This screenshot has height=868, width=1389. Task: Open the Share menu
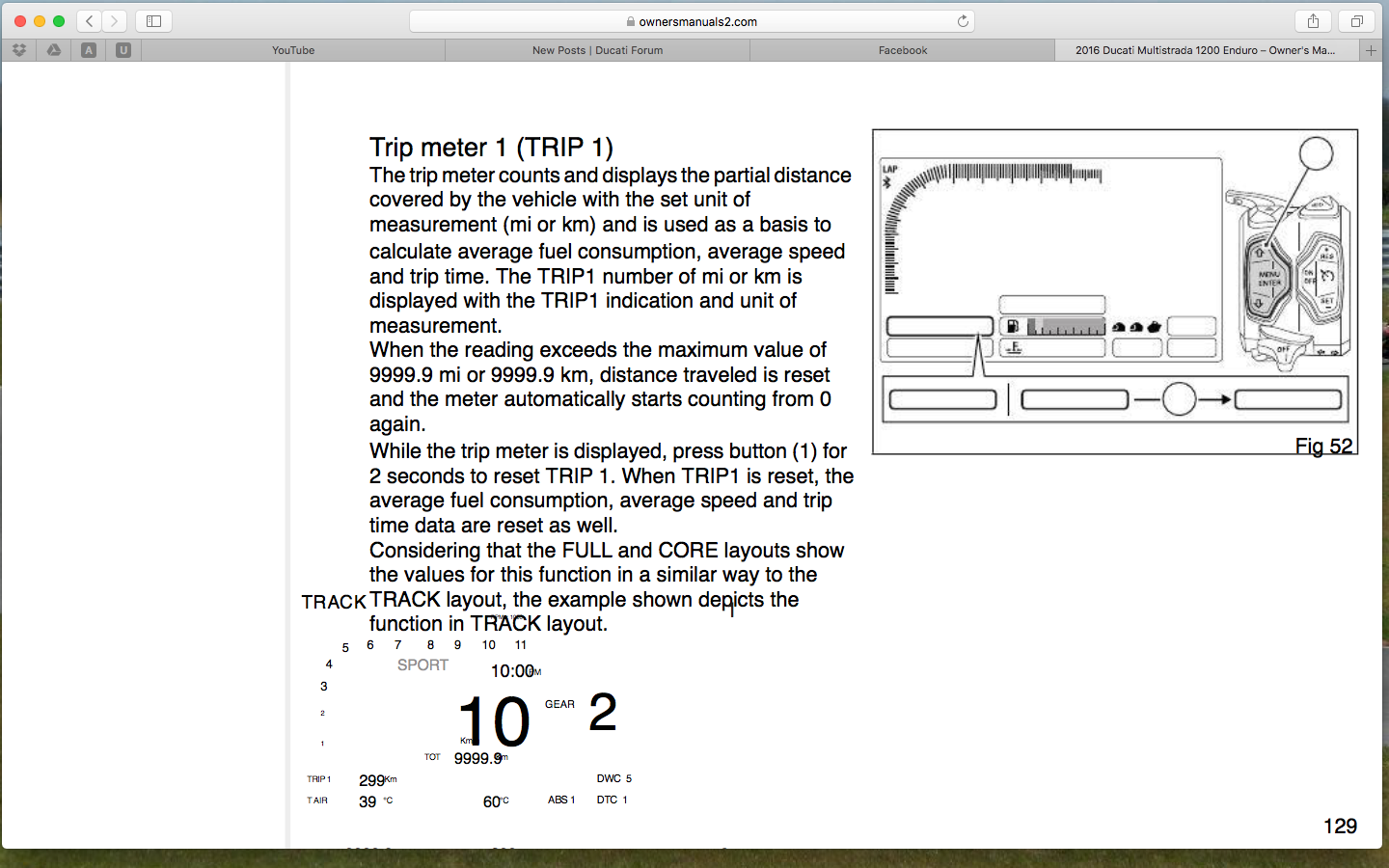1313,20
